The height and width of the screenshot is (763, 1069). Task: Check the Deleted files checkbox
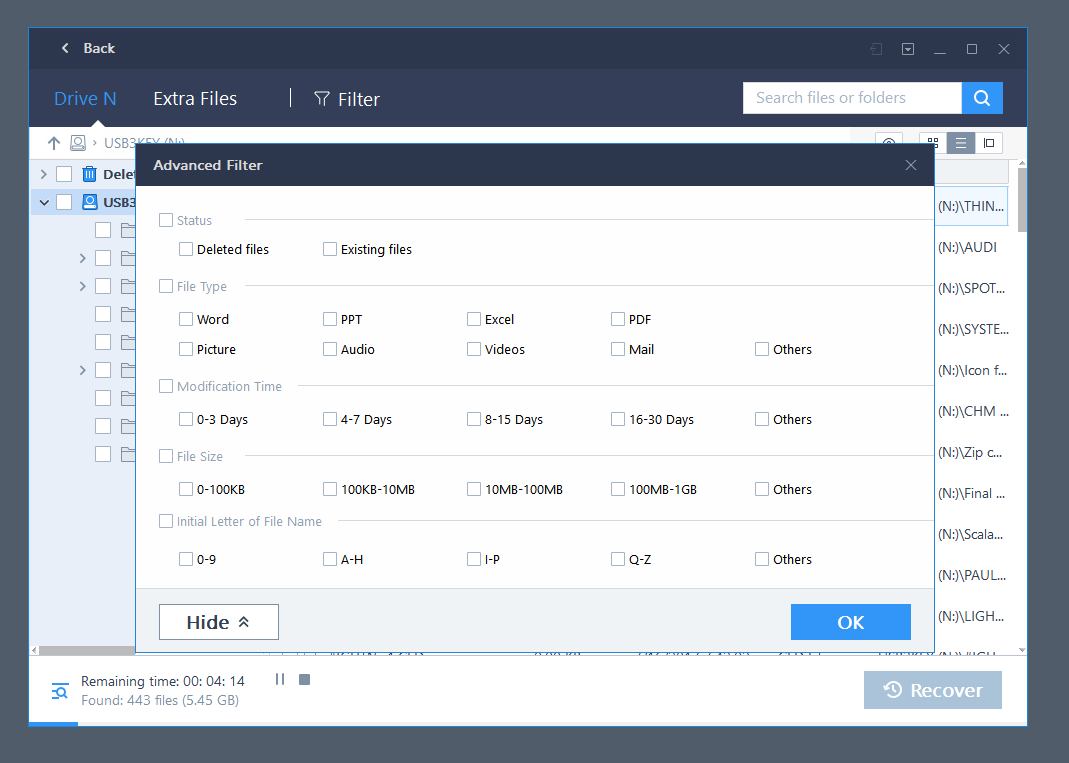(186, 249)
